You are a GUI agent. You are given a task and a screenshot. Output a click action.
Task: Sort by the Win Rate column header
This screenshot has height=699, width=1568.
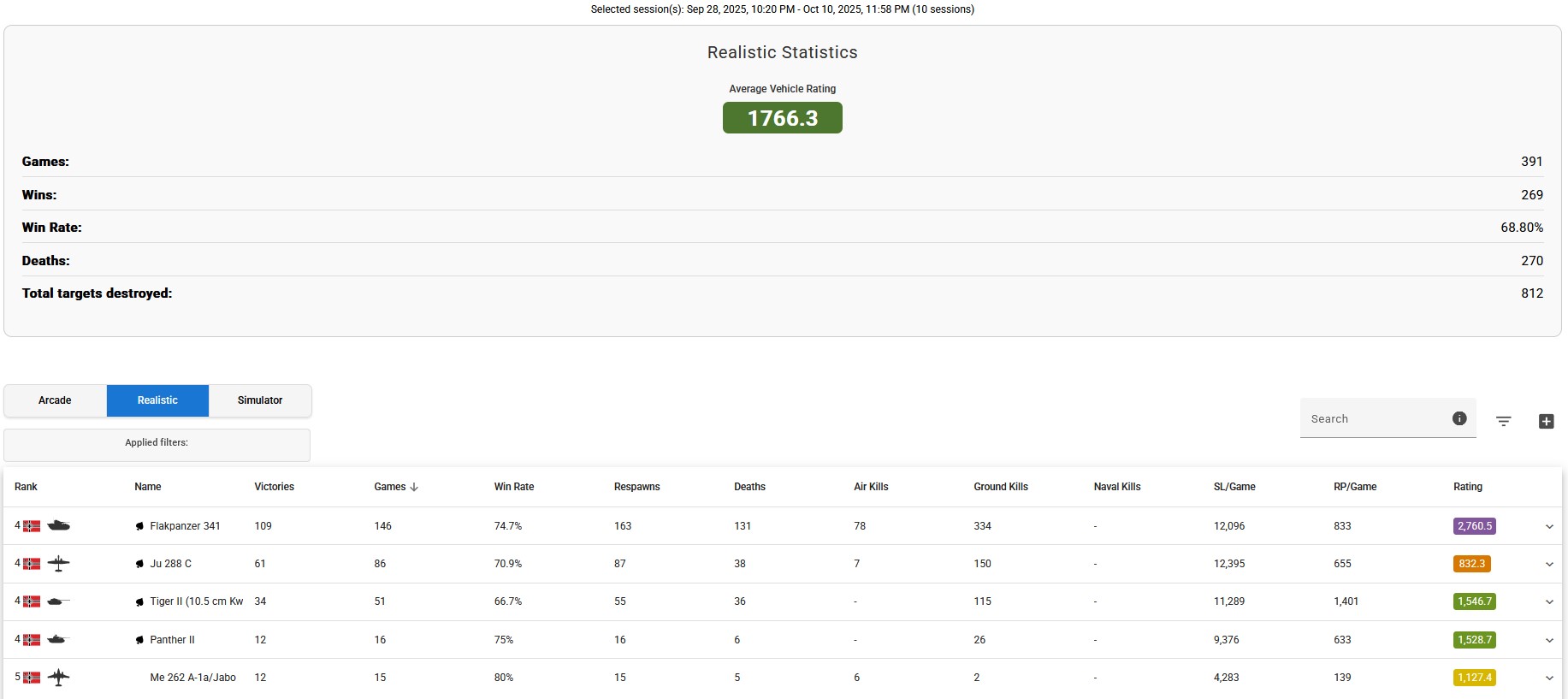(x=513, y=487)
